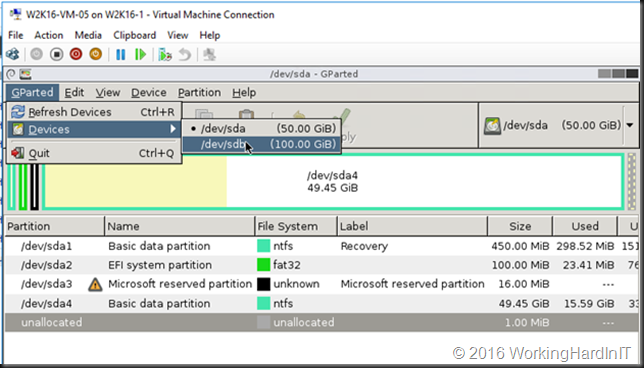The height and width of the screenshot is (368, 644).
Task: Click the Turn Off stop-square toolbar icon
Action: pos(57,54)
